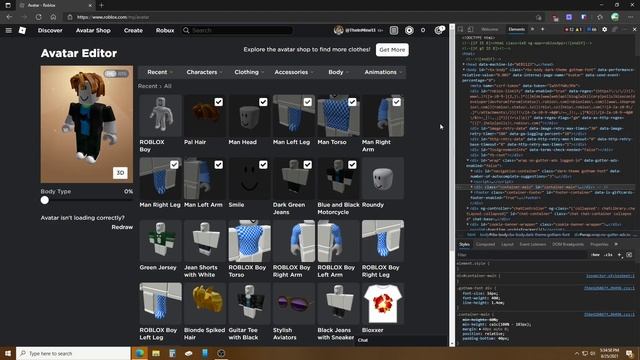
Task: Expand the Characters dropdown
Action: click(204, 72)
